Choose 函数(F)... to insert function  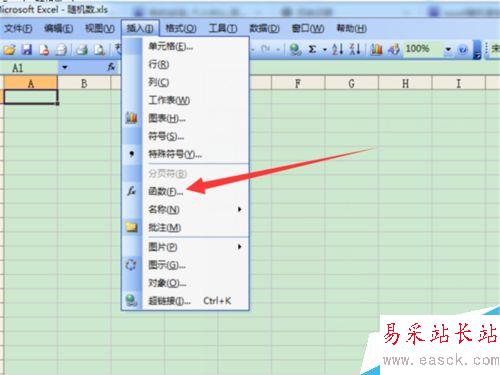coord(196,192)
